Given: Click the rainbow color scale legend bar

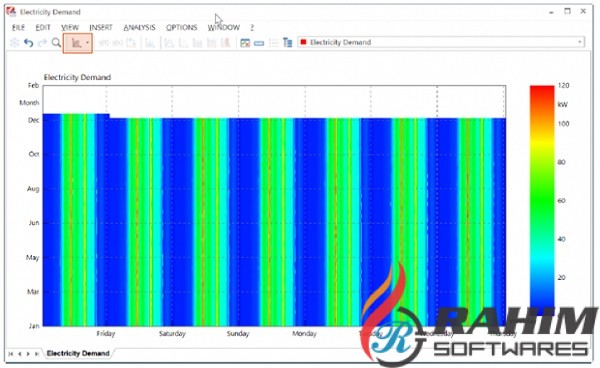Looking at the screenshot, I should coord(542,200).
